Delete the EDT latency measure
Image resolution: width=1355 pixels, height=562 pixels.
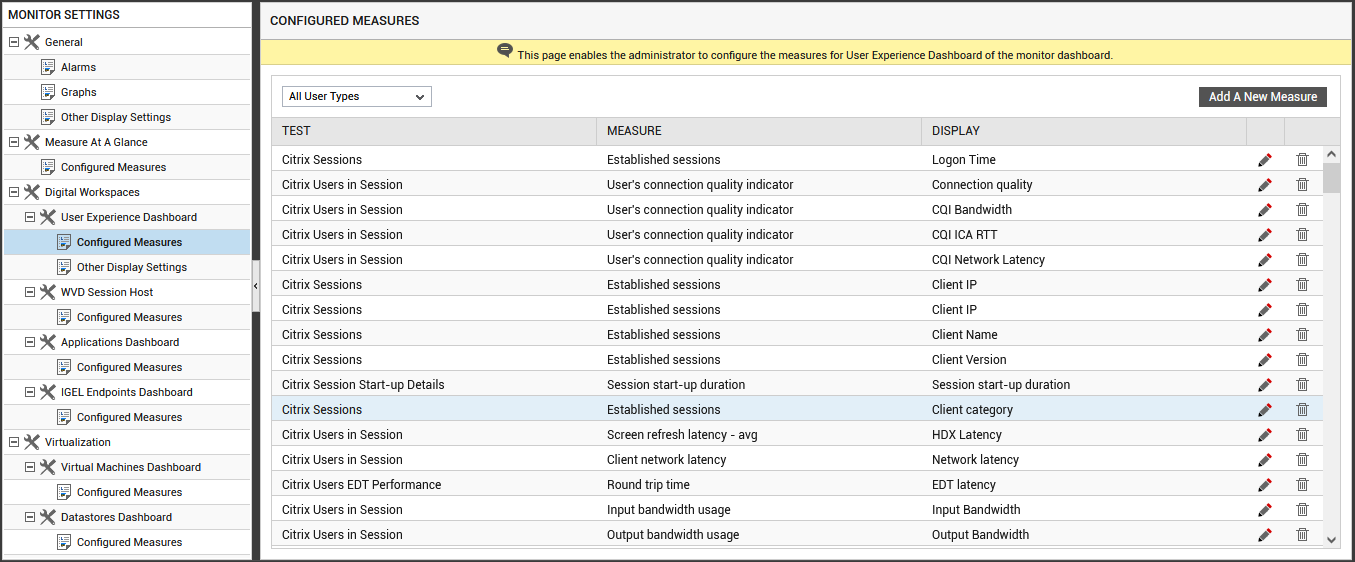pos(1302,484)
